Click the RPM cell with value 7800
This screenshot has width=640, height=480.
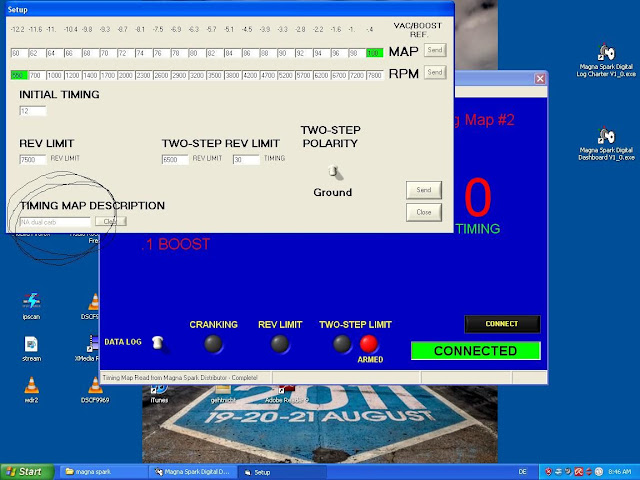[x=374, y=76]
